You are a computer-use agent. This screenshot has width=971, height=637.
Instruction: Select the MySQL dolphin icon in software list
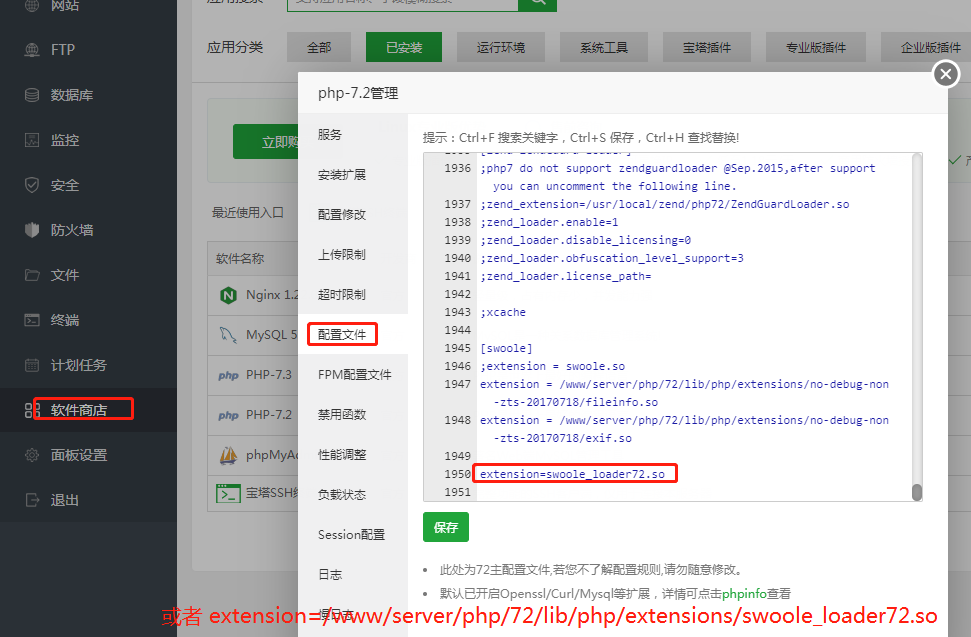[229, 335]
